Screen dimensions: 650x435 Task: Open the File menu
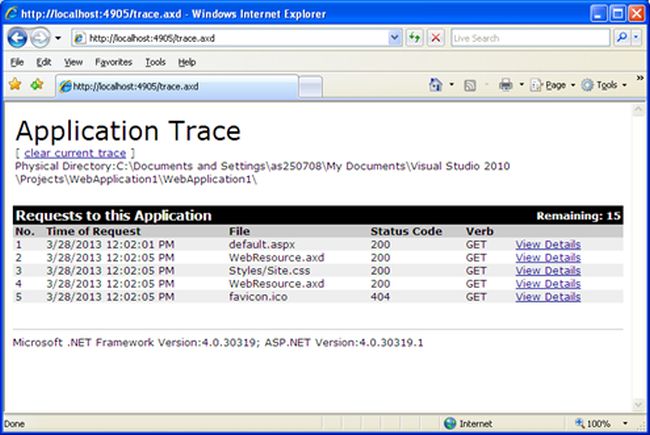pyautogui.click(x=17, y=62)
